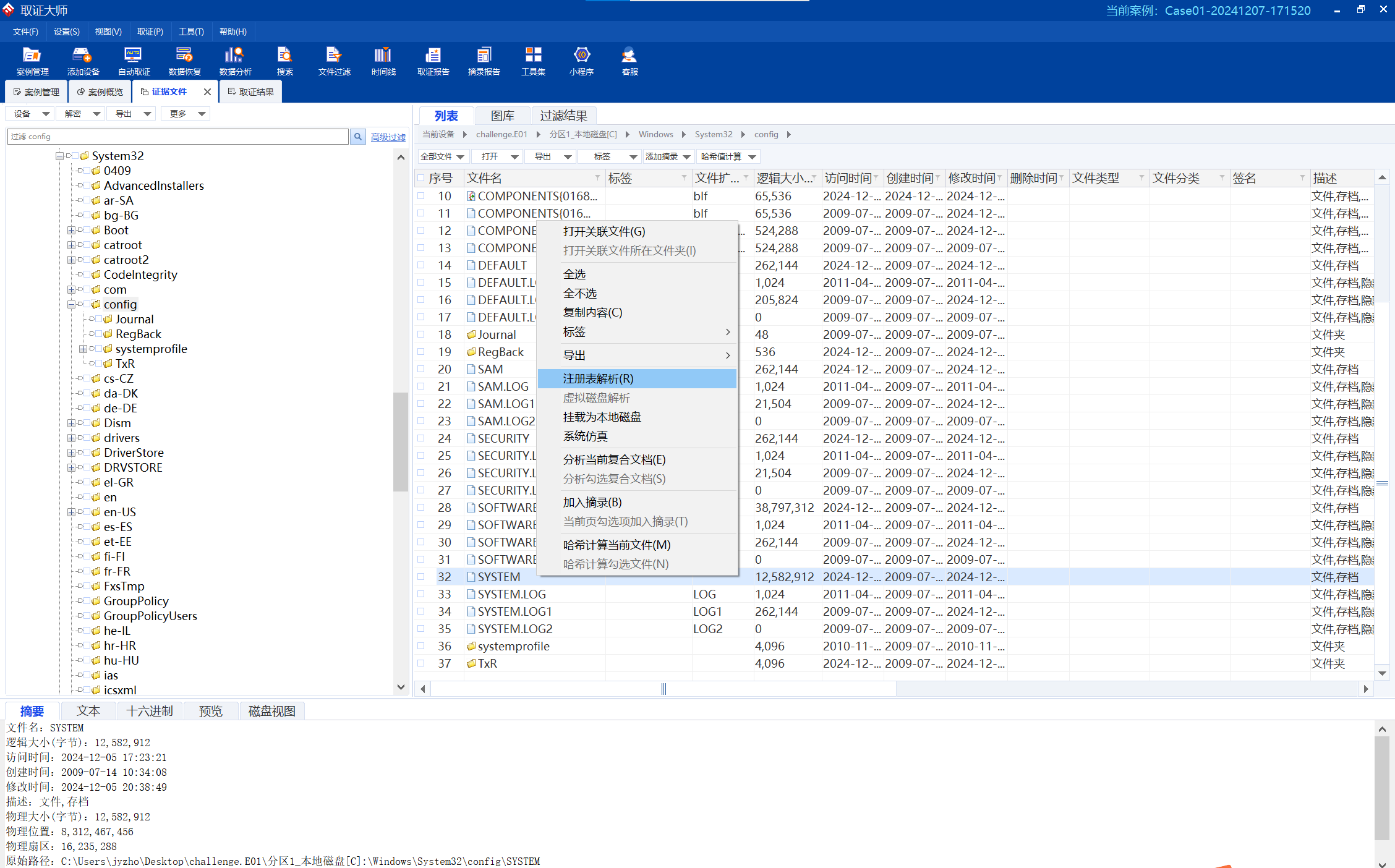Choose 挂载为本地磁盘 in the context menu

(x=637, y=417)
